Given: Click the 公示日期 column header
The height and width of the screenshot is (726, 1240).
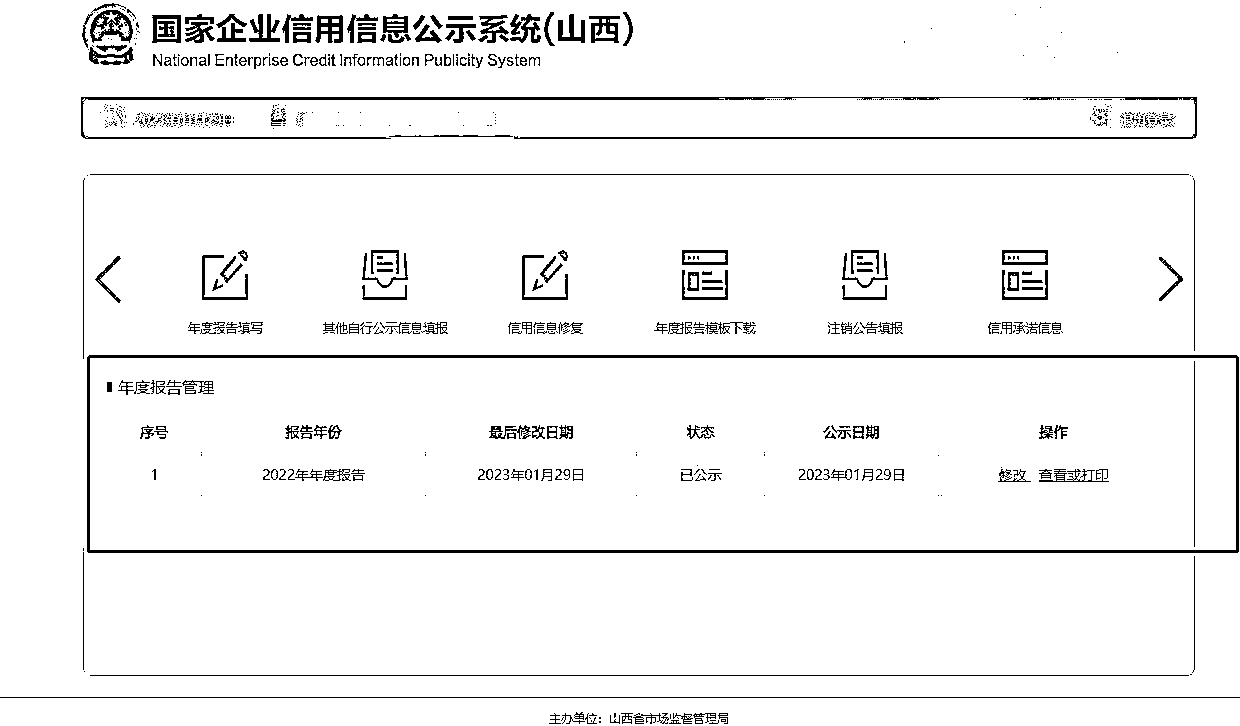Looking at the screenshot, I should pos(851,433).
